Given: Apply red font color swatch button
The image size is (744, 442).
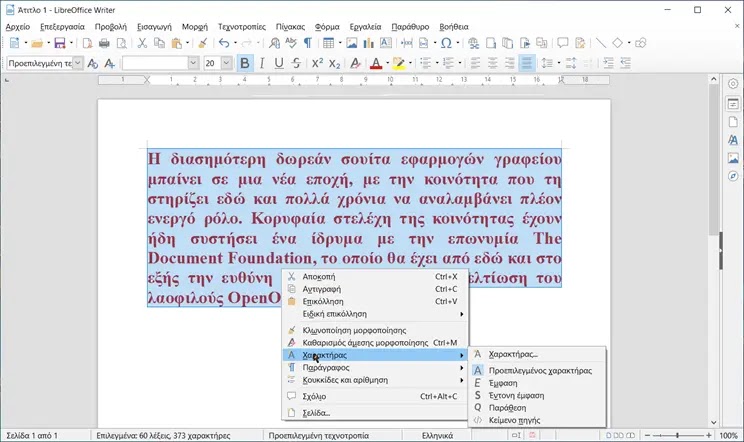Looking at the screenshot, I should point(376,63).
